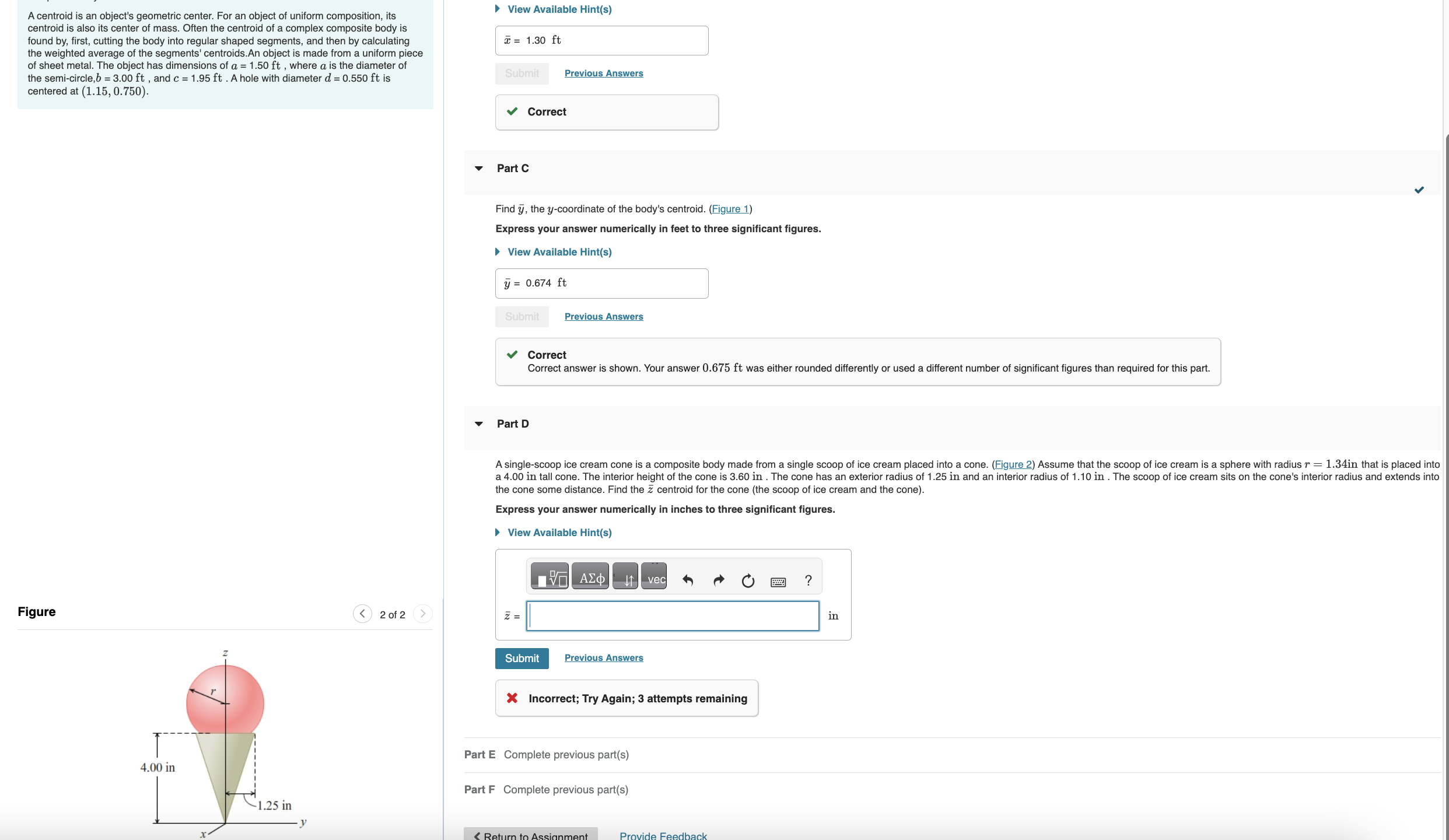
Task: Redo the equation edit
Action: point(718,580)
